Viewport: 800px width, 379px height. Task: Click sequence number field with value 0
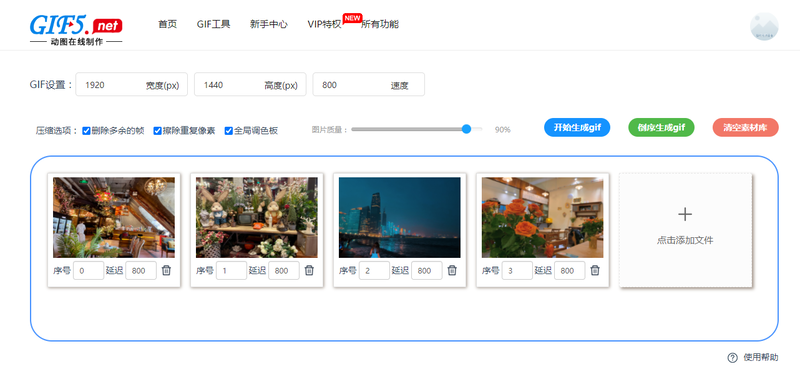click(88, 271)
